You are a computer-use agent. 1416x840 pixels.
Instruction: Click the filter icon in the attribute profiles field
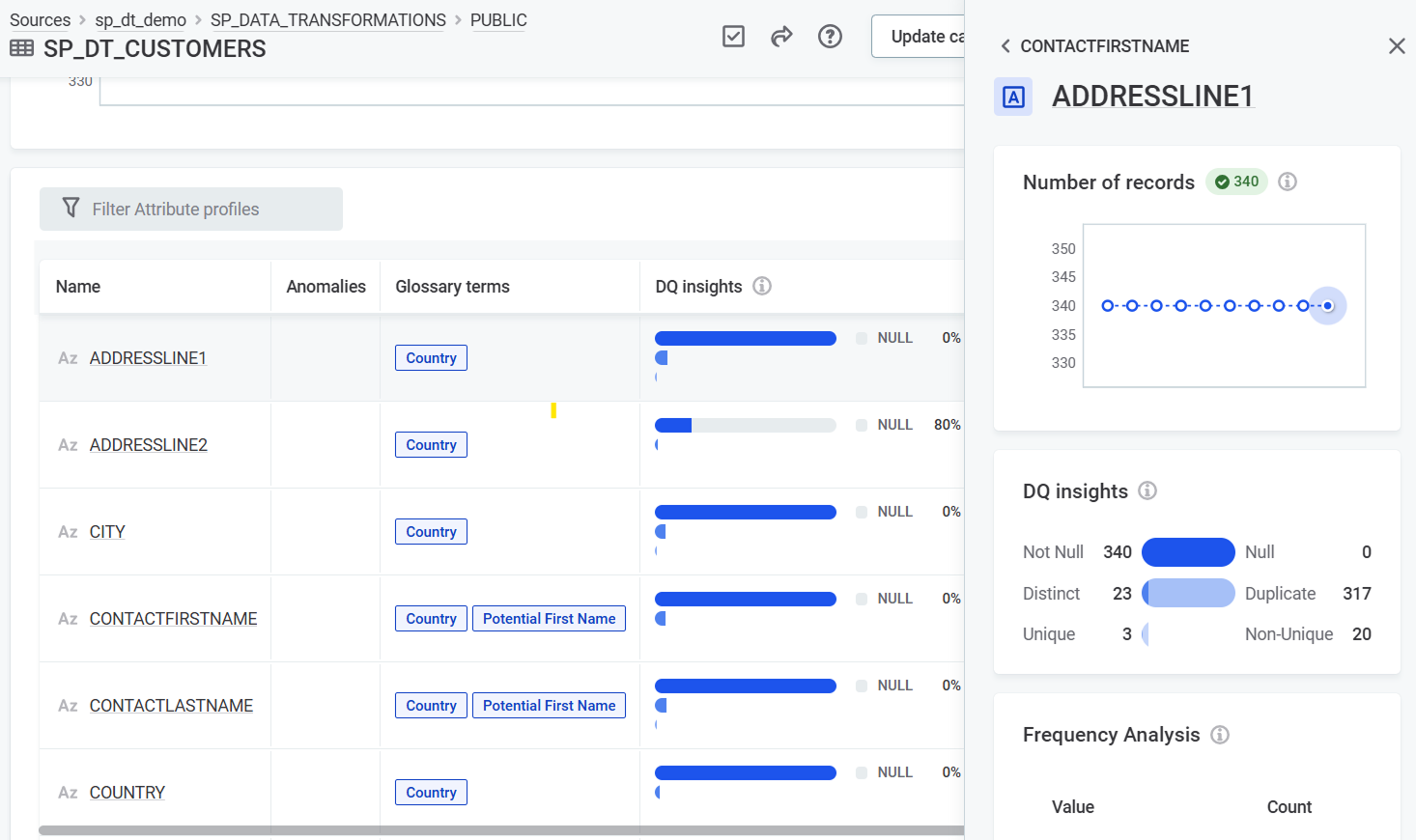(x=71, y=208)
